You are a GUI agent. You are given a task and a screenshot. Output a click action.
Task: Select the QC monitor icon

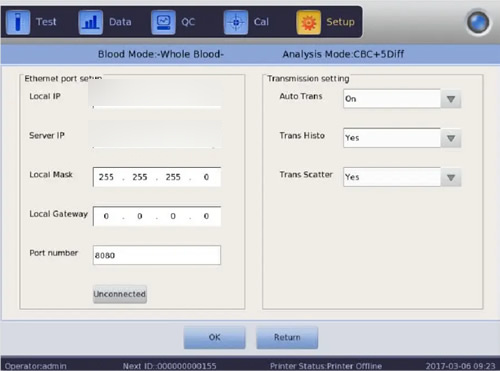click(163, 22)
